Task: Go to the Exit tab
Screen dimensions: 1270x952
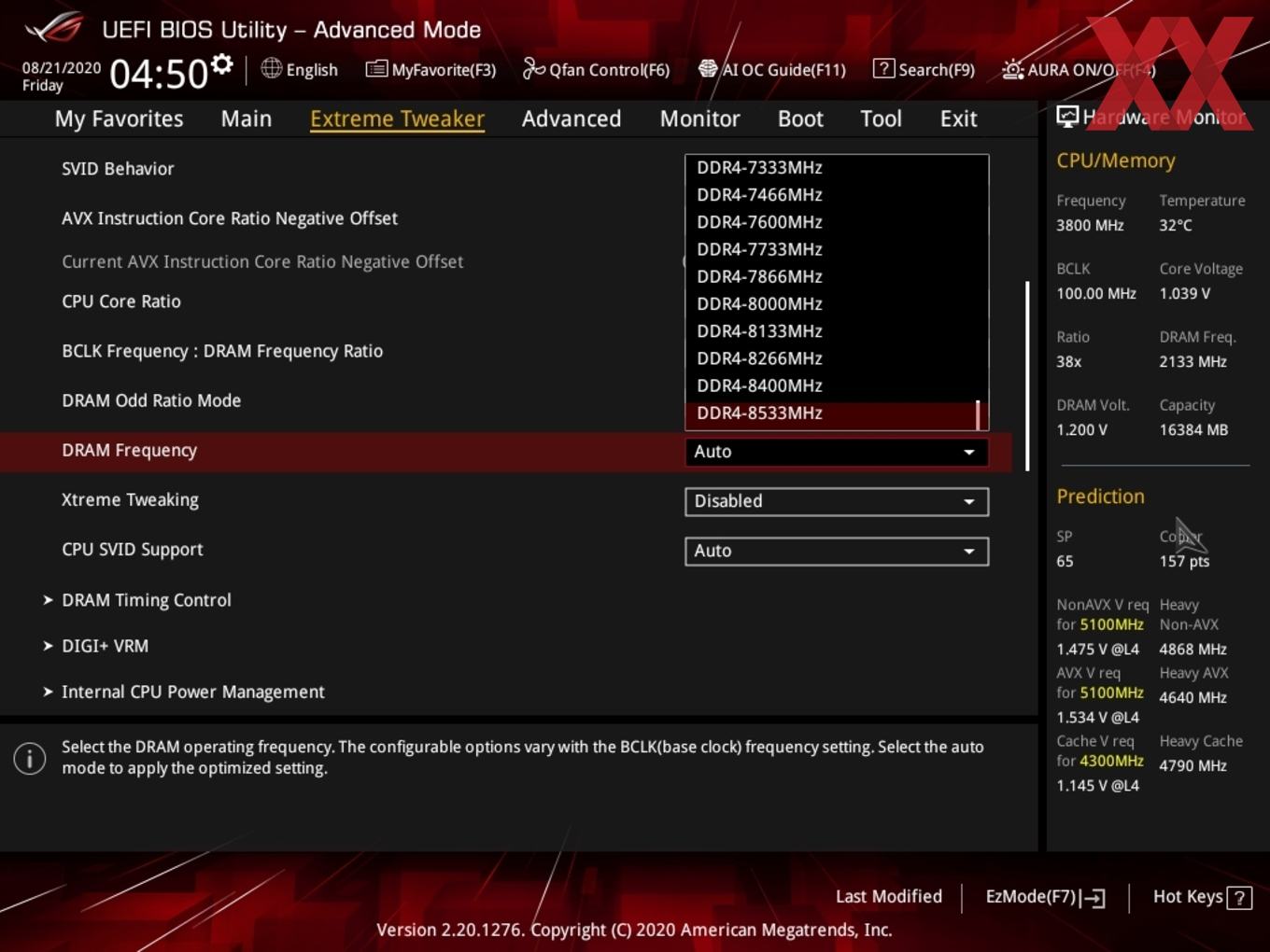Action: 958,119
